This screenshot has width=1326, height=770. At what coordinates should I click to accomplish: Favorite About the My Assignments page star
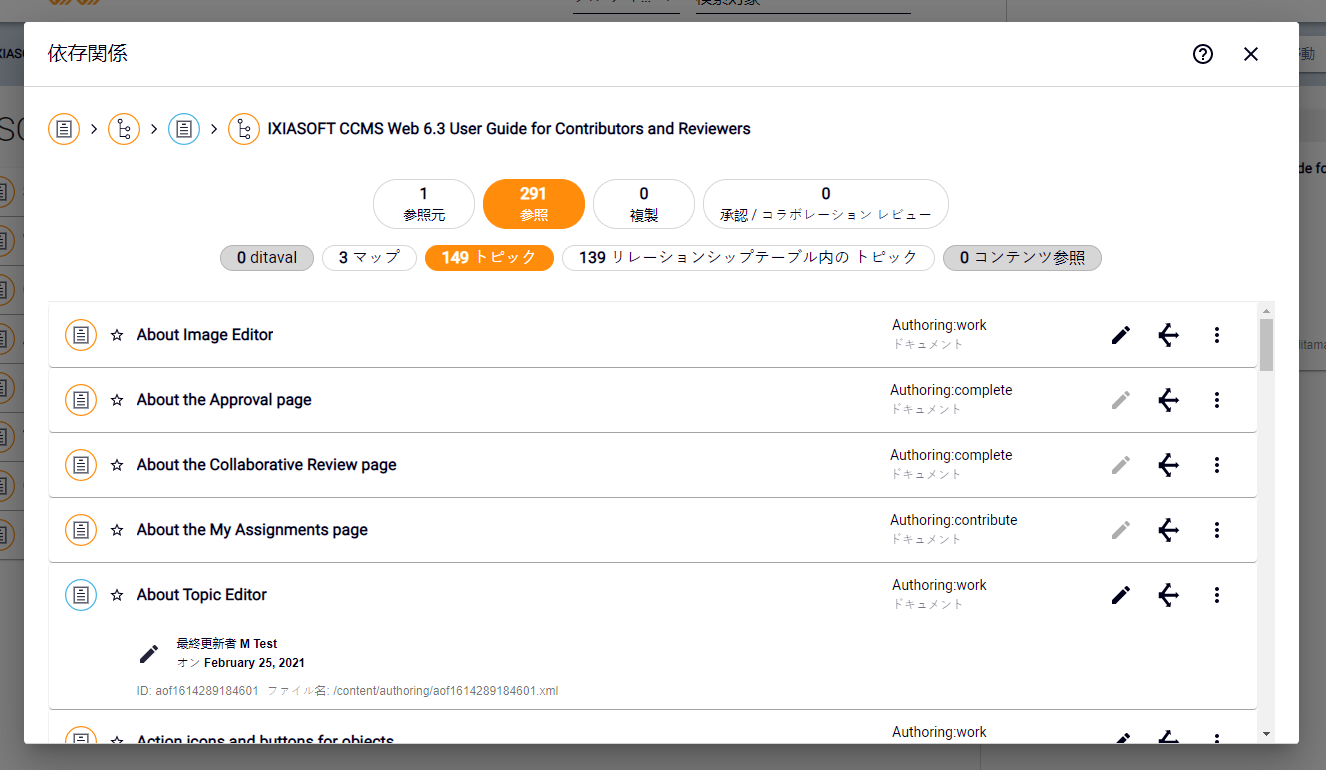[x=117, y=530]
